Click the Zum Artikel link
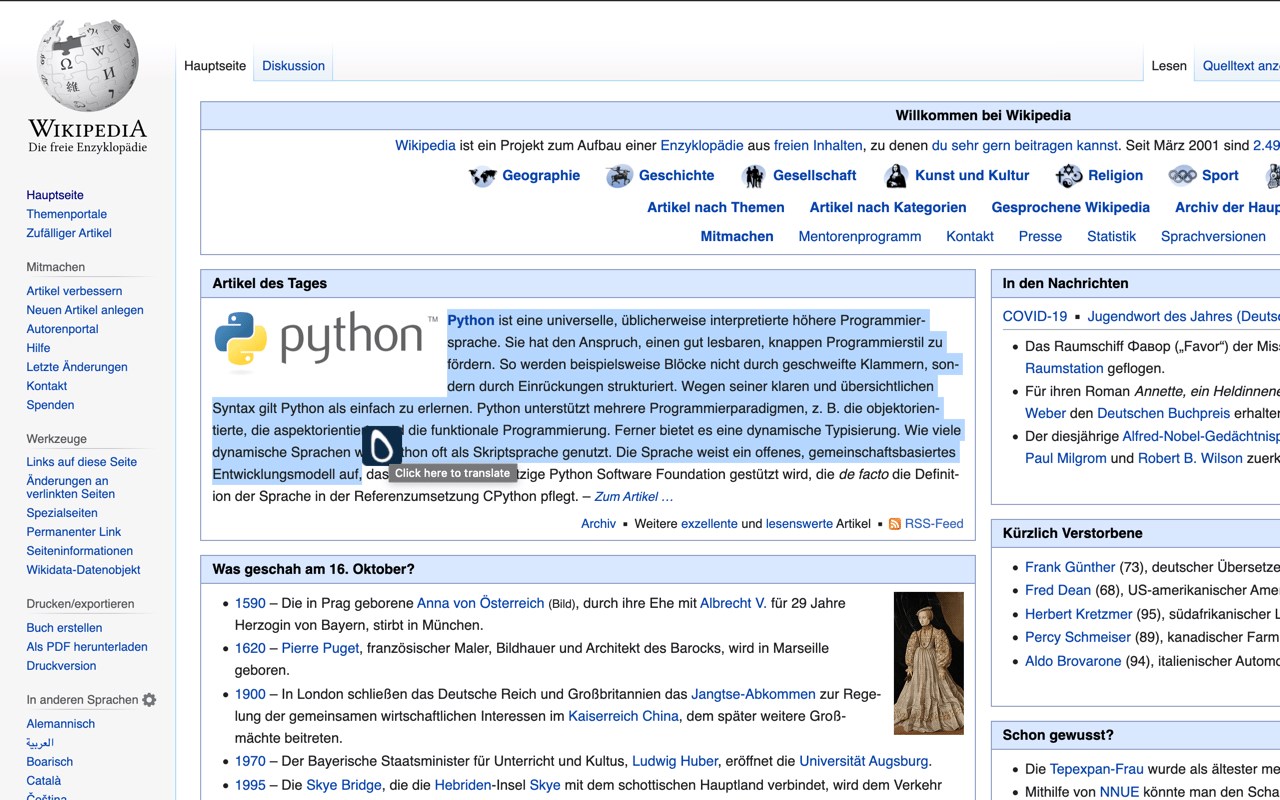This screenshot has width=1280, height=800. [x=634, y=497]
